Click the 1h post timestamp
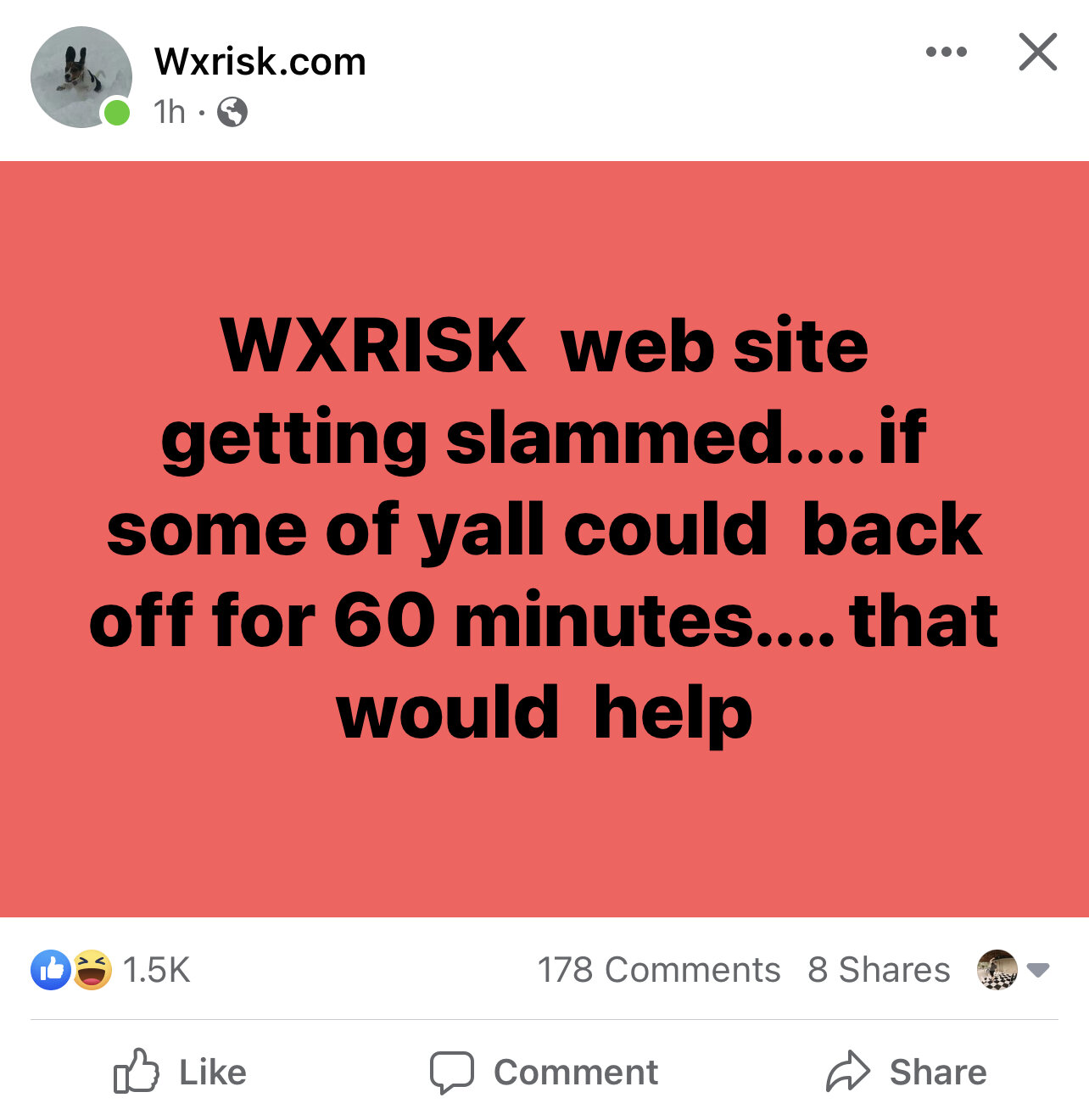1089x1120 pixels. [170, 111]
